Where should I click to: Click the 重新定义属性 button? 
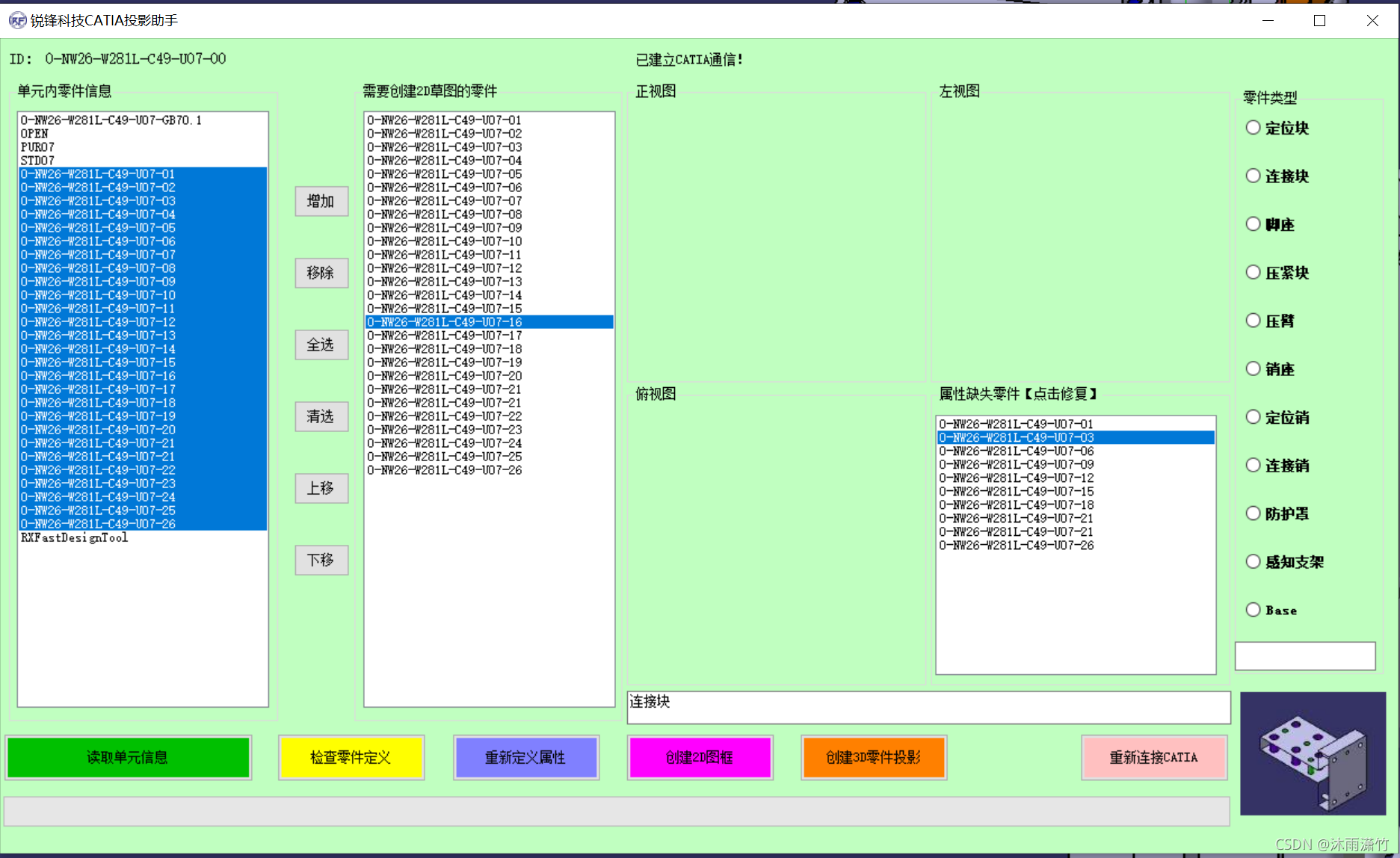[526, 757]
